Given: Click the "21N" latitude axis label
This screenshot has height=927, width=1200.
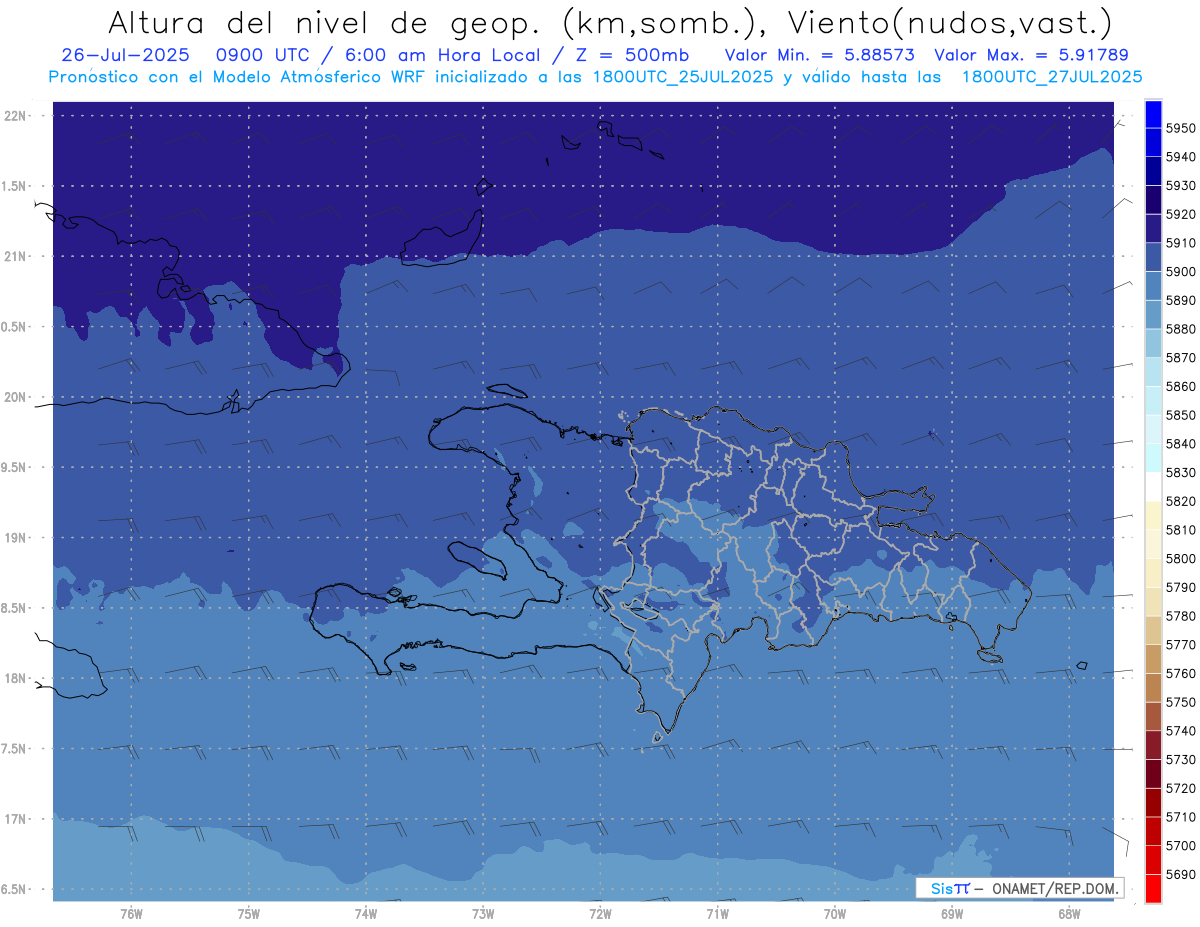Looking at the screenshot, I should tap(17, 257).
